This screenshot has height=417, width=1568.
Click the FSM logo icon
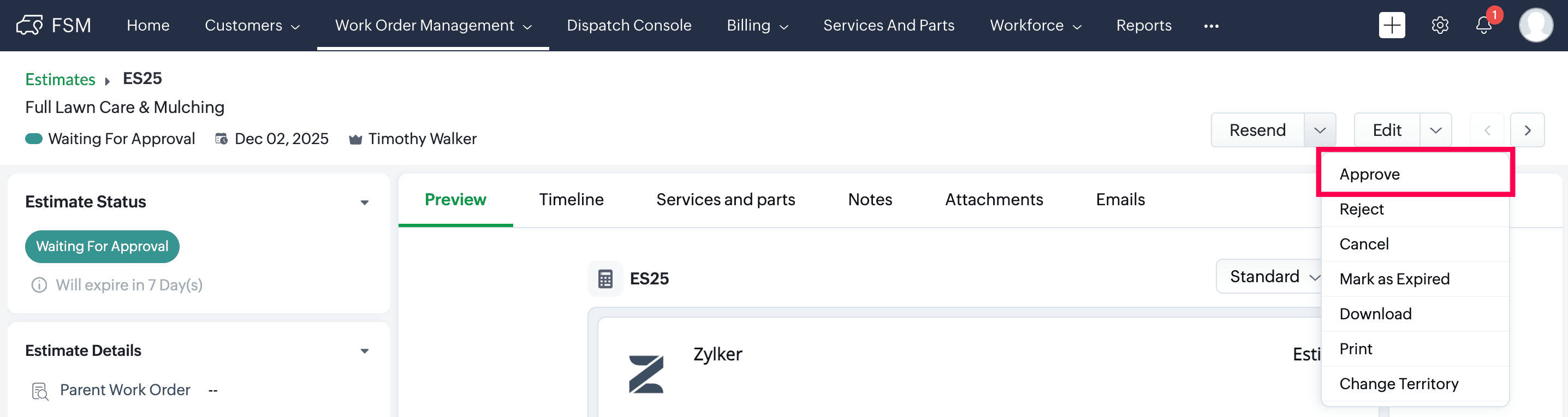pyautogui.click(x=29, y=26)
